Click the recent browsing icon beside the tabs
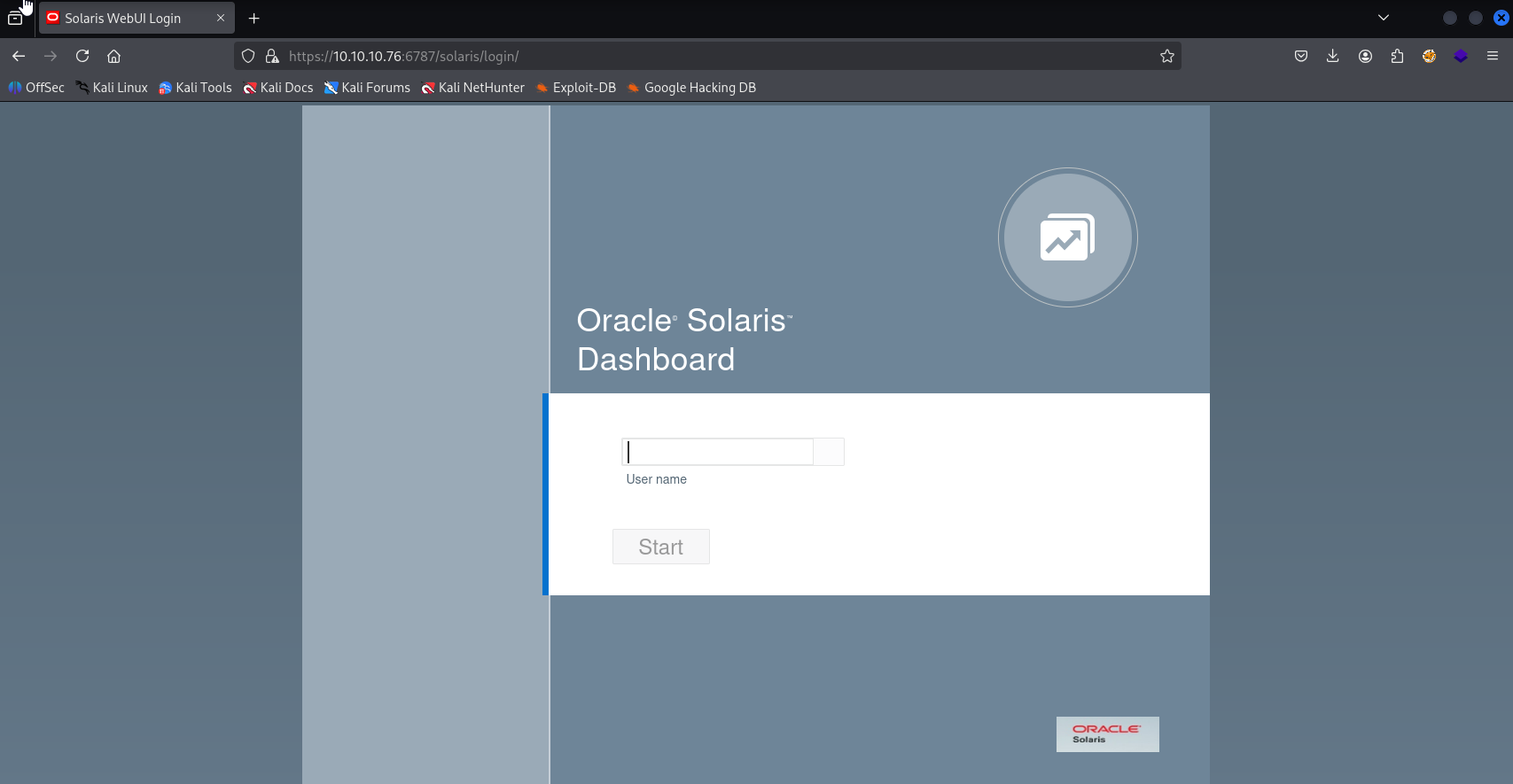 coord(15,18)
